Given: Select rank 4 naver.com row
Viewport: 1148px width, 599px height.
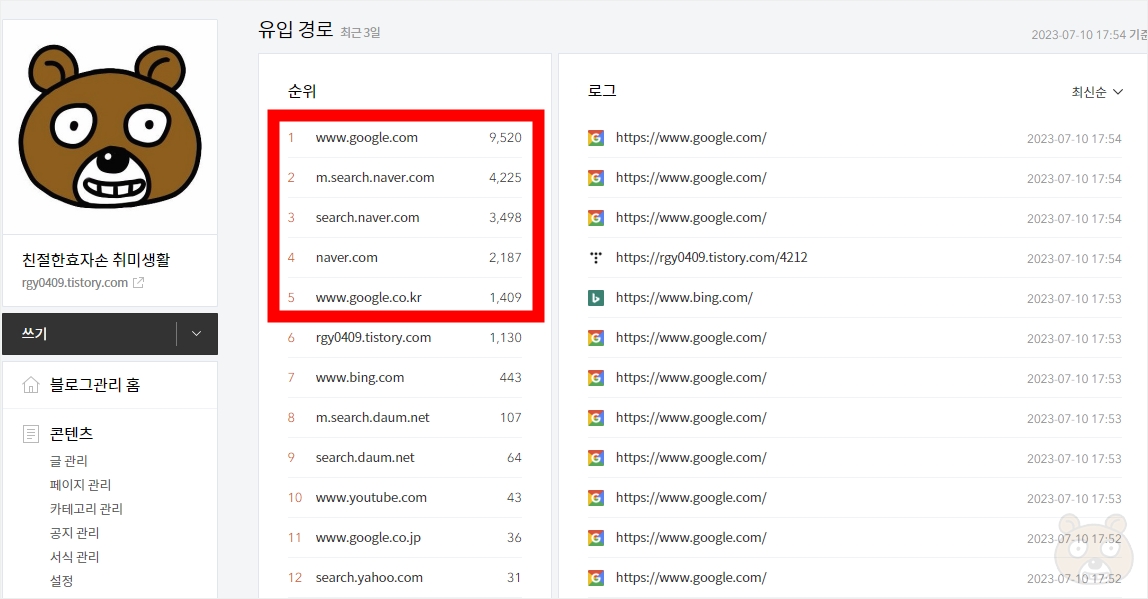Looking at the screenshot, I should [x=404, y=258].
